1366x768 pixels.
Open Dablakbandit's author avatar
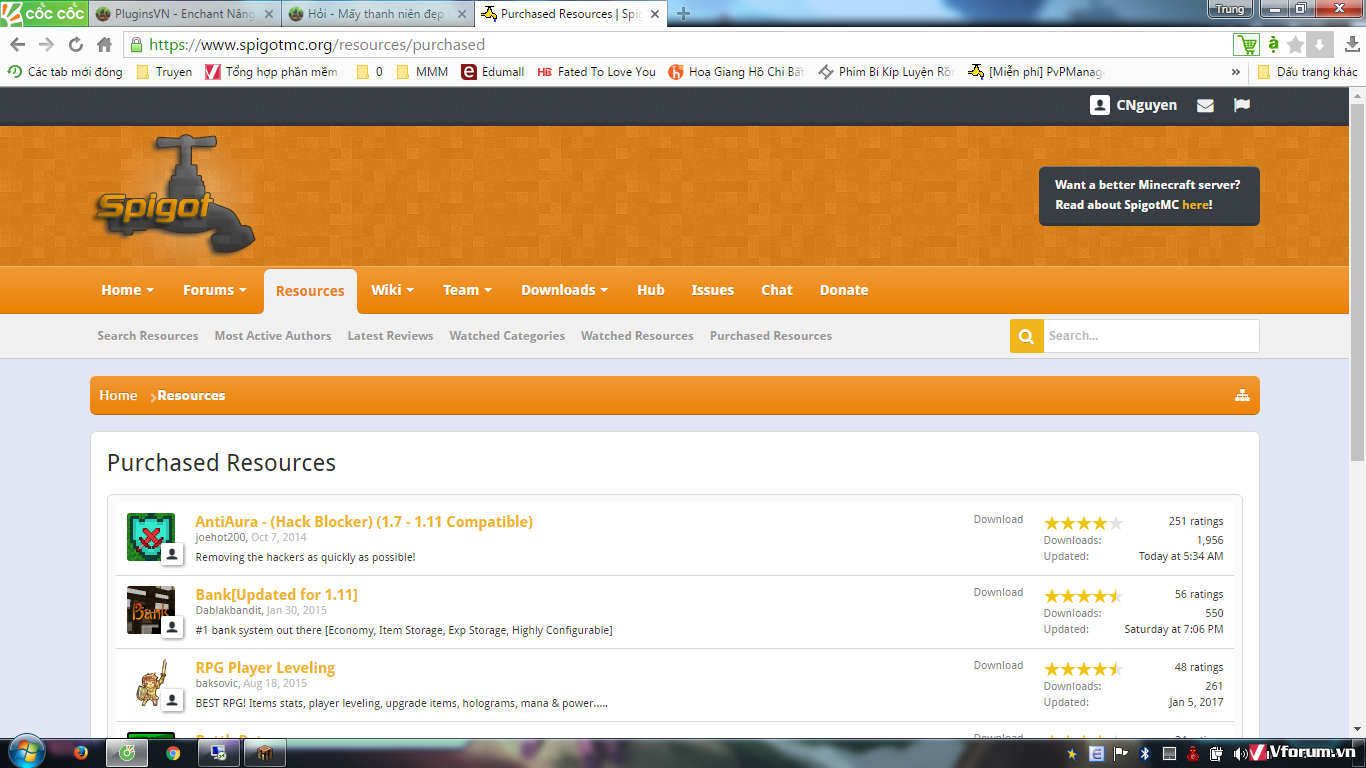[x=172, y=627]
